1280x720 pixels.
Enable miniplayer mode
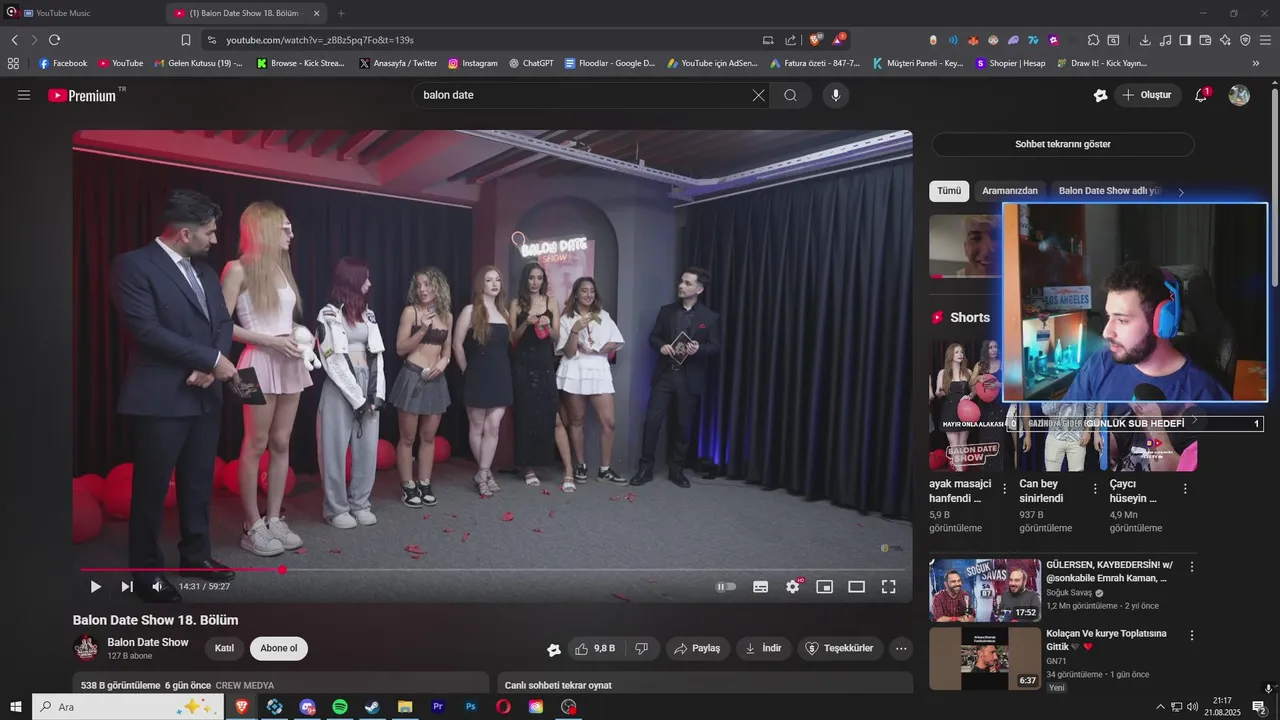(825, 587)
